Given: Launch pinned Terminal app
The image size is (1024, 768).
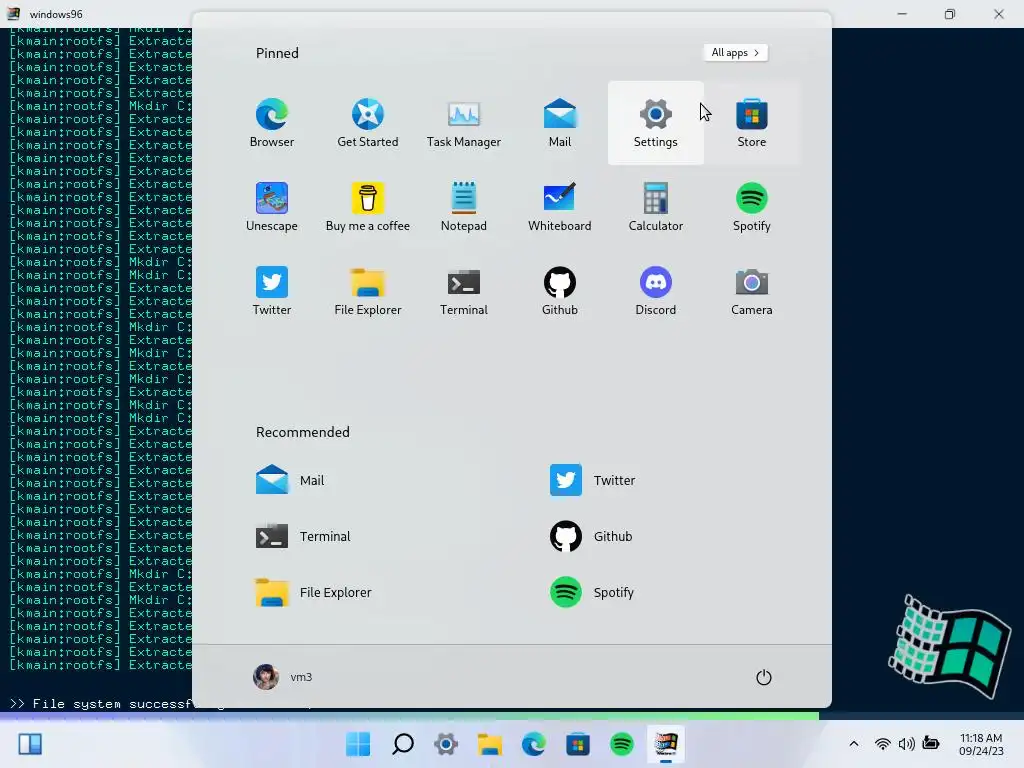Looking at the screenshot, I should tap(464, 291).
